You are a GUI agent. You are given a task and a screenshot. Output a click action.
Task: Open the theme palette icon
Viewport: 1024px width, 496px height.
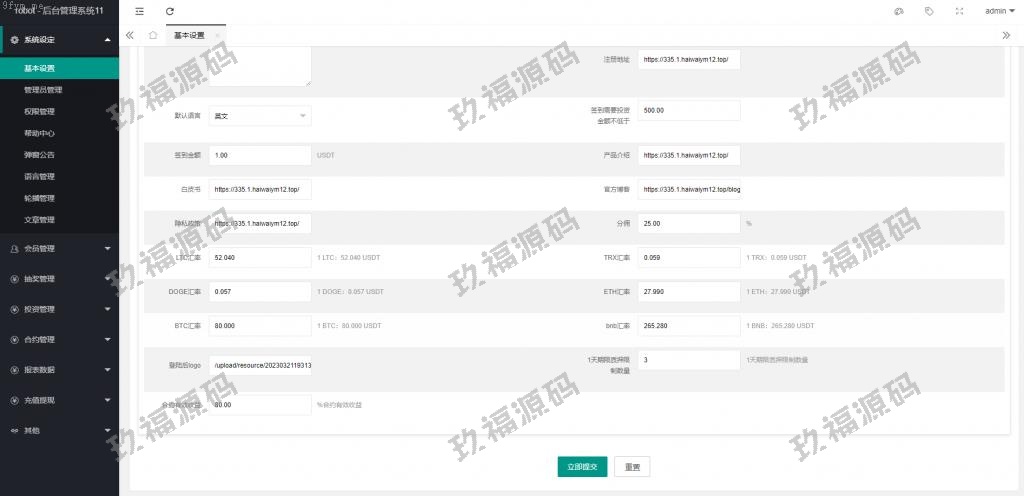point(899,11)
